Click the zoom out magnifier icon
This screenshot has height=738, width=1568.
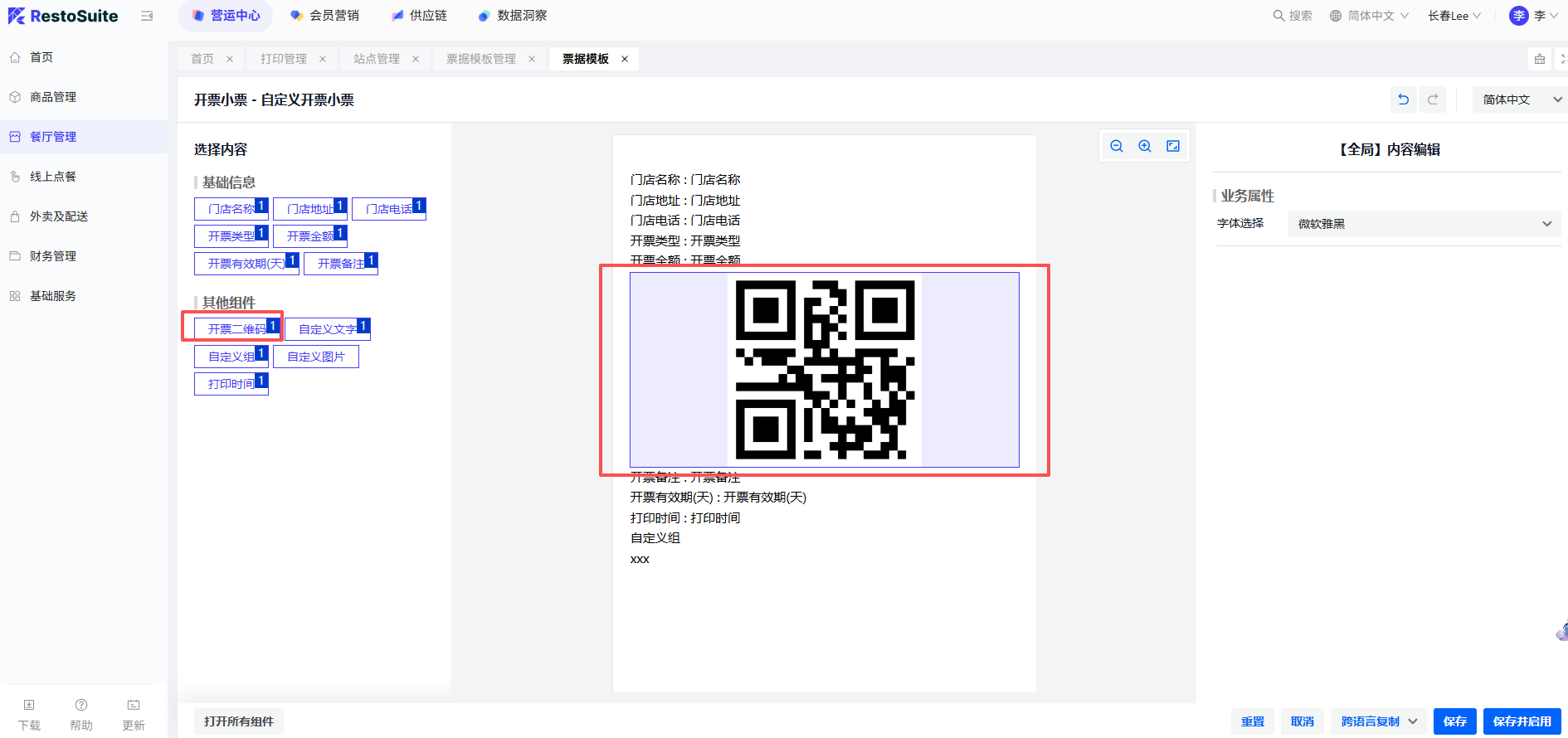click(x=1117, y=146)
